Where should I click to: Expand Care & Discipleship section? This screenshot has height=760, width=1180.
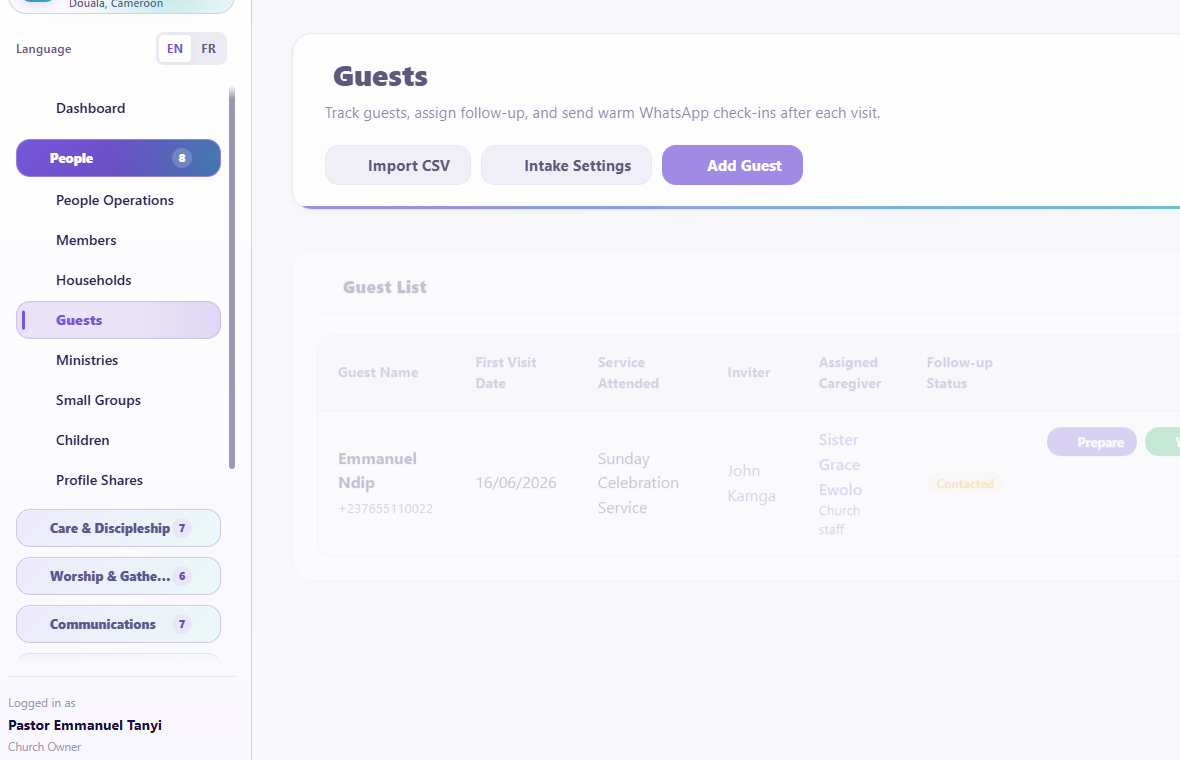118,528
